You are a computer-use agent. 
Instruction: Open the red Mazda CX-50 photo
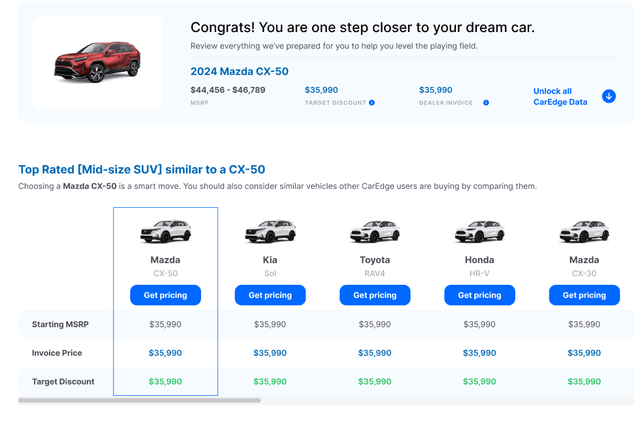tap(97, 63)
